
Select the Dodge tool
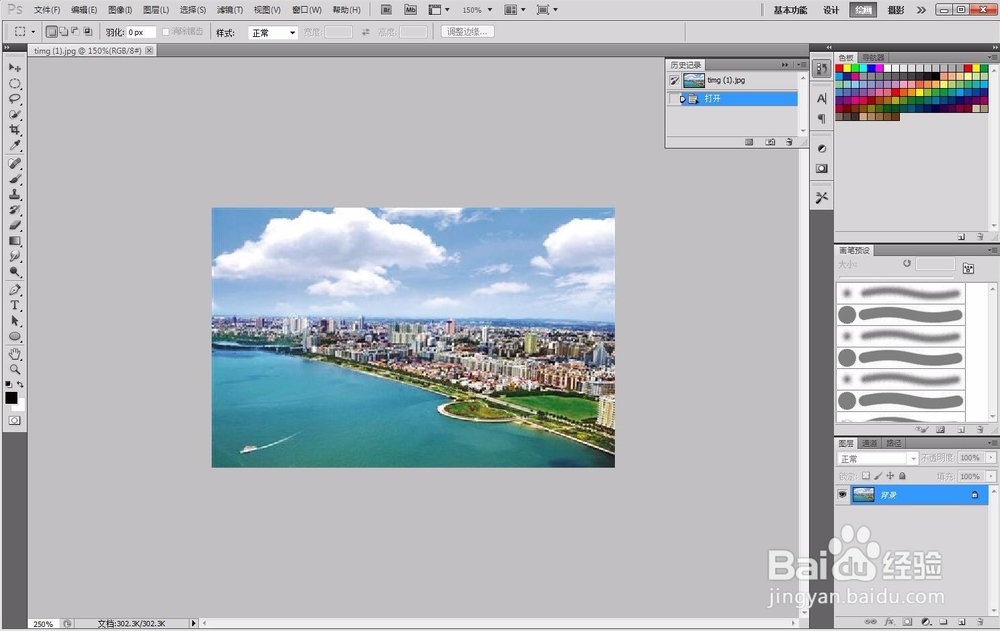15,272
